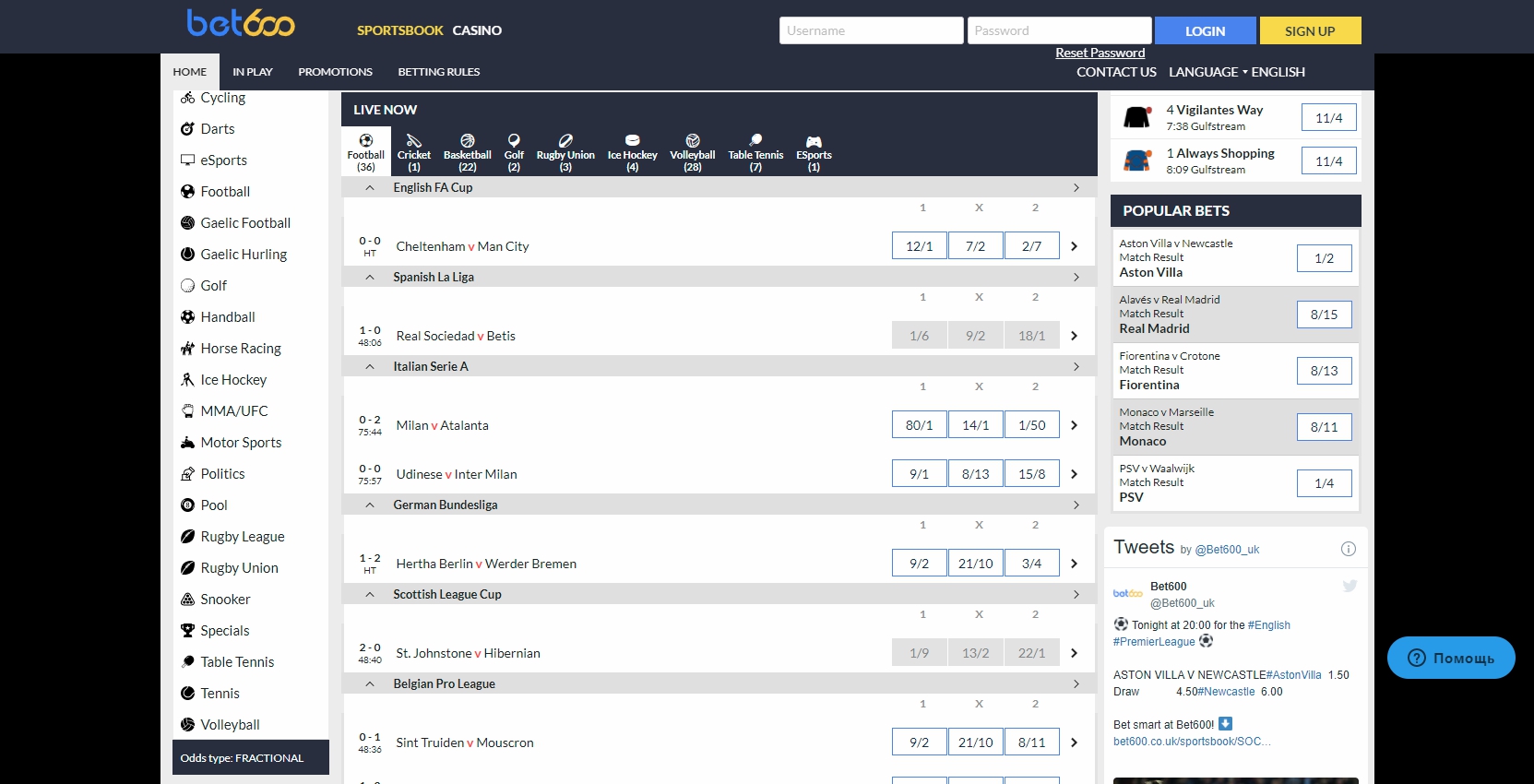Select the Specials trophy icon in the sidebar
The image size is (1534, 784).
point(187,631)
